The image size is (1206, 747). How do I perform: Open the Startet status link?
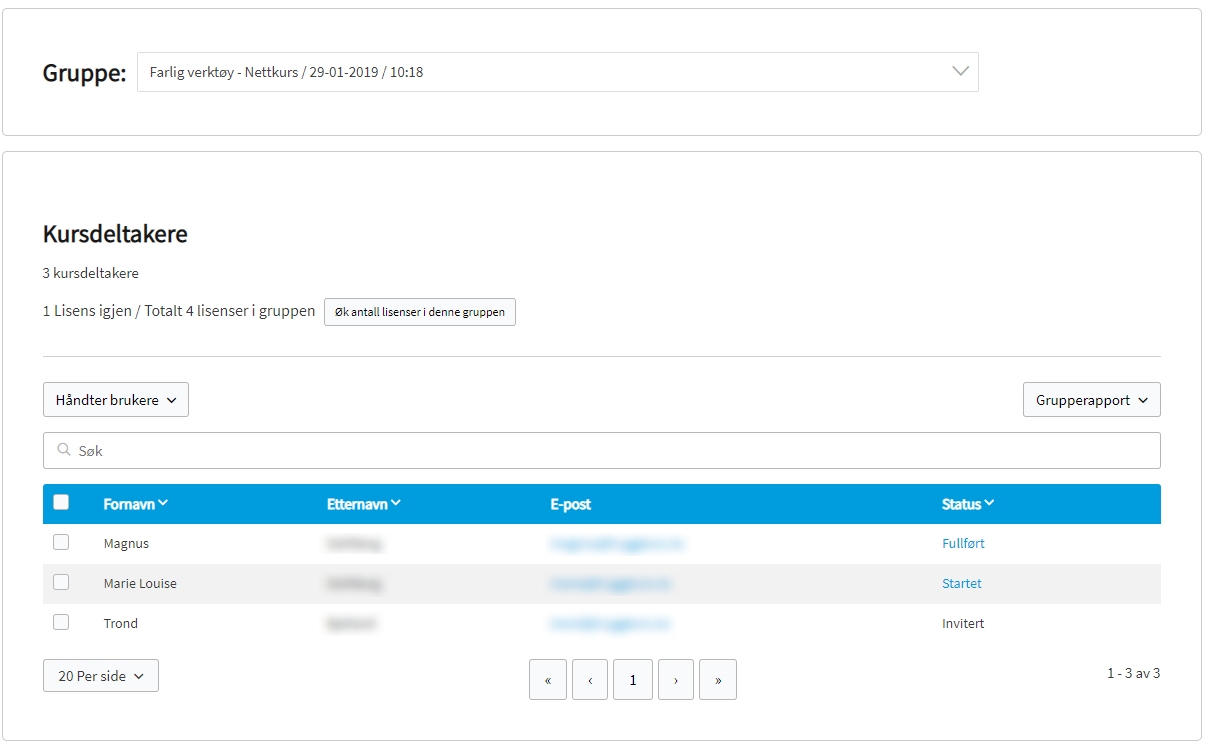point(961,584)
